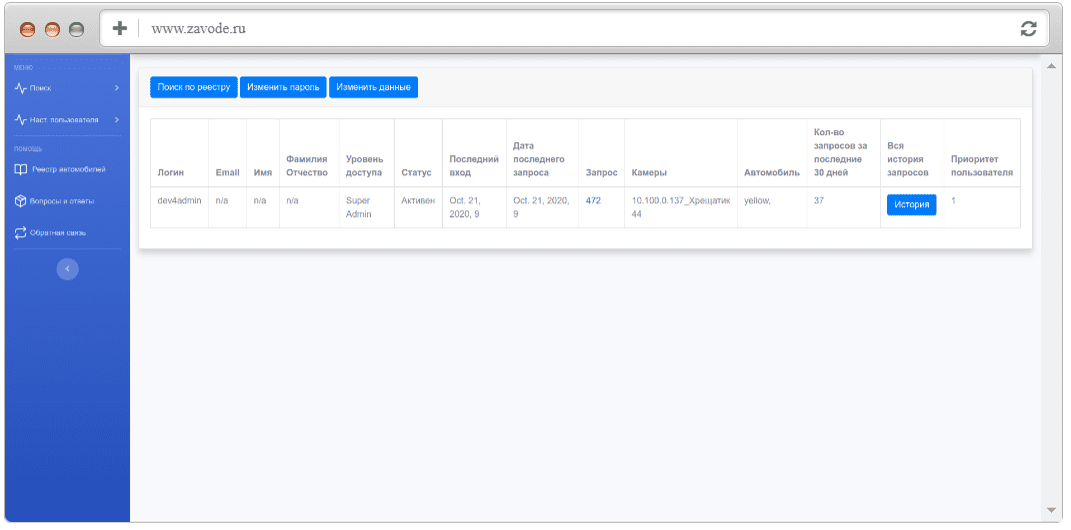Click the Поиск по реестру button

pyautogui.click(x=194, y=87)
